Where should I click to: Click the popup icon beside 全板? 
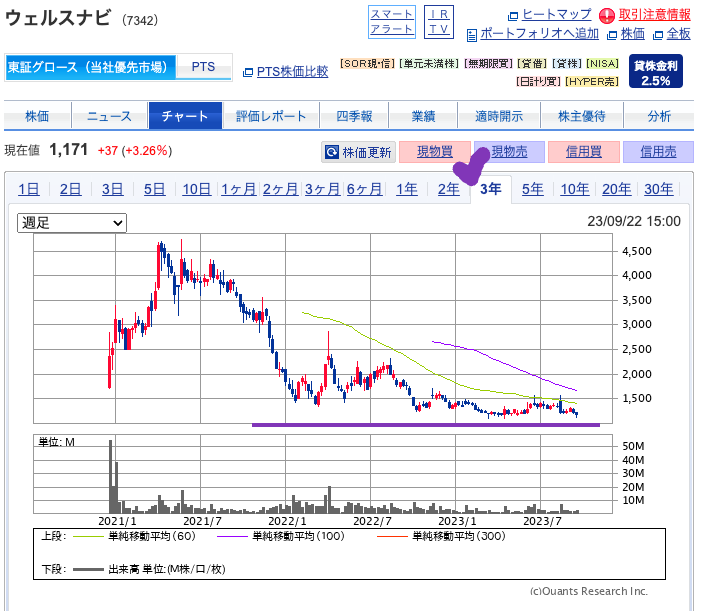pyautogui.click(x=658, y=35)
